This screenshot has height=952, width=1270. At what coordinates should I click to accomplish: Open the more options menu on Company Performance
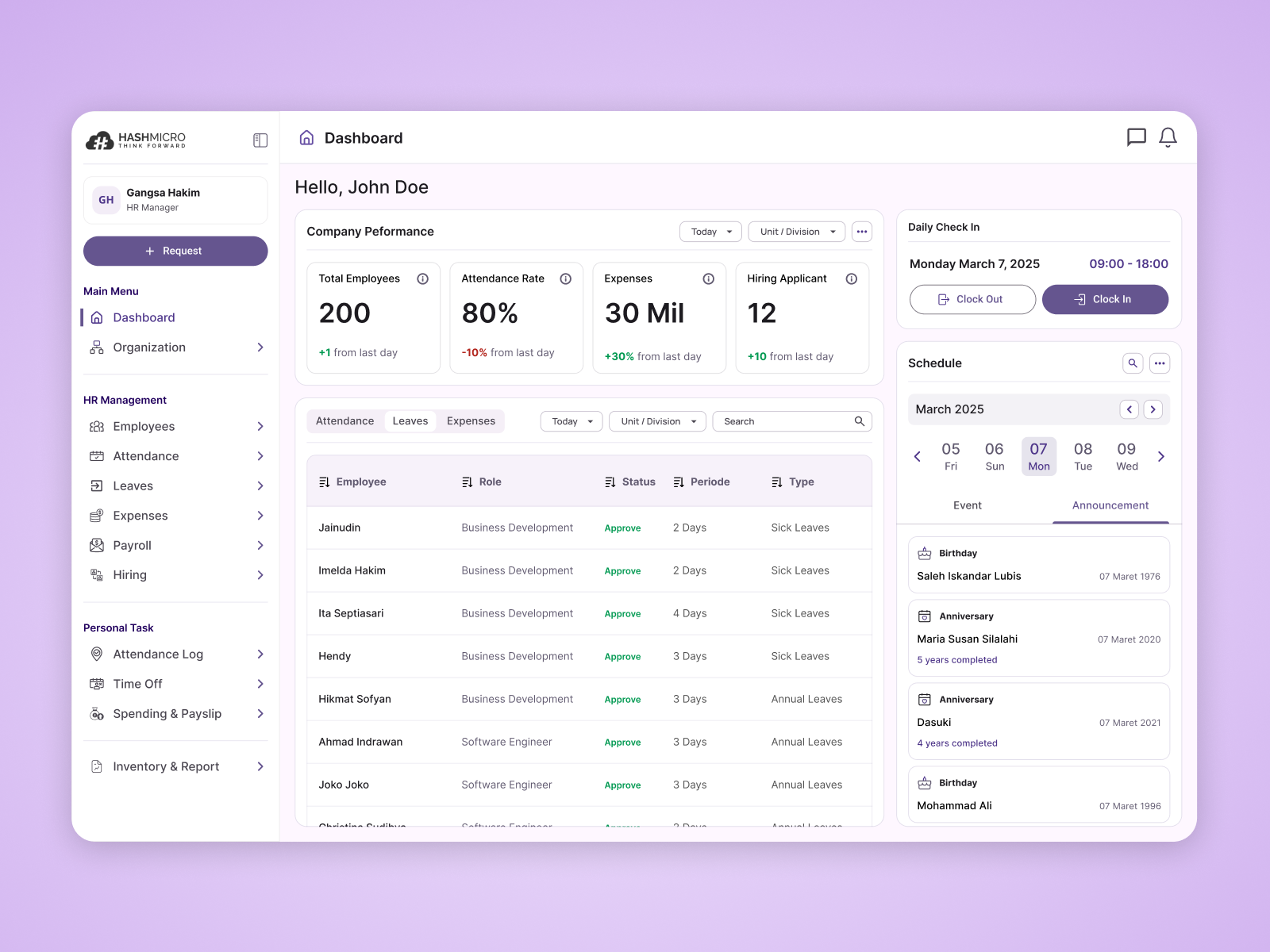tap(862, 232)
